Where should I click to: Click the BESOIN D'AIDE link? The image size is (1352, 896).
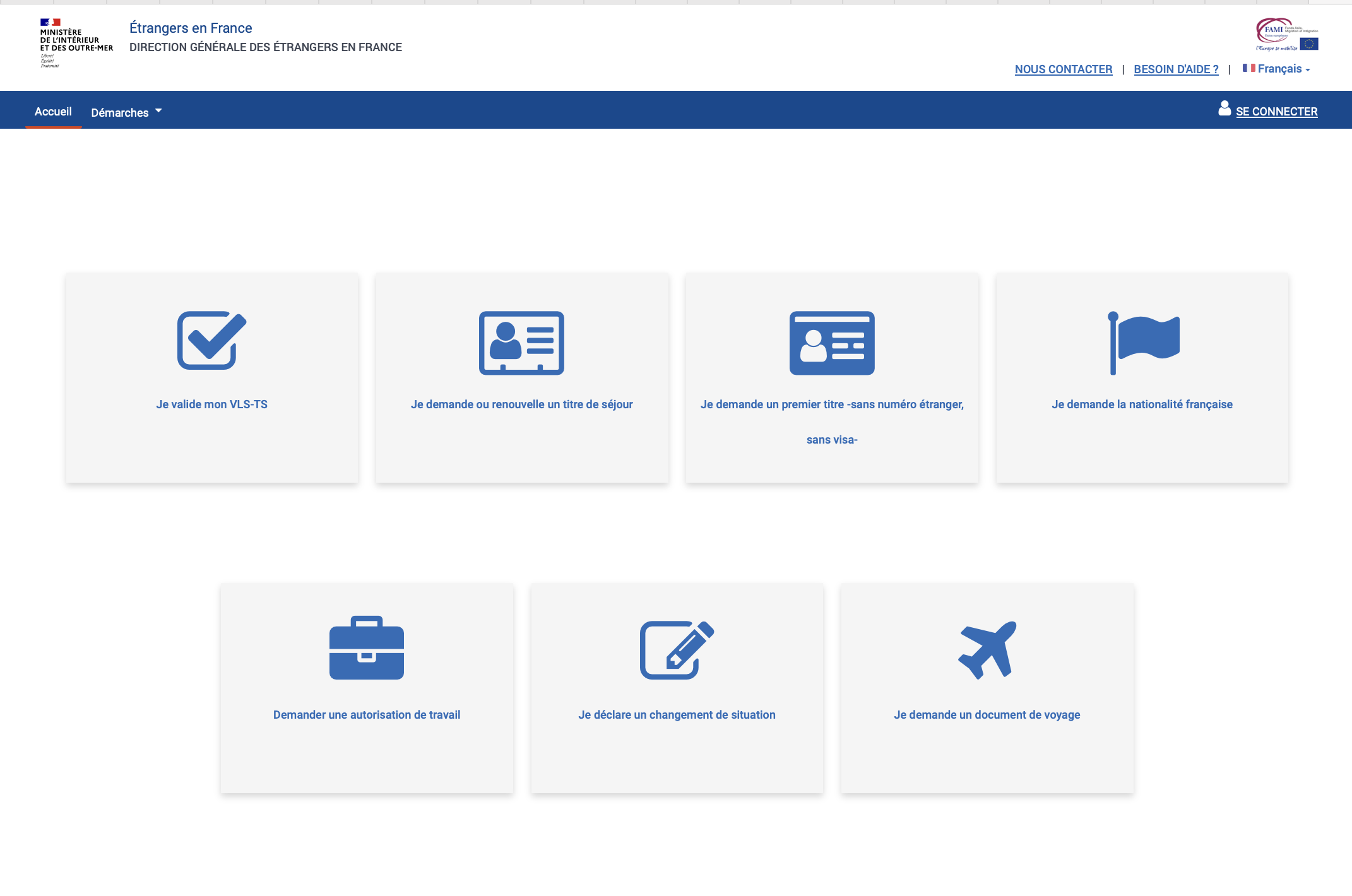tap(1177, 69)
